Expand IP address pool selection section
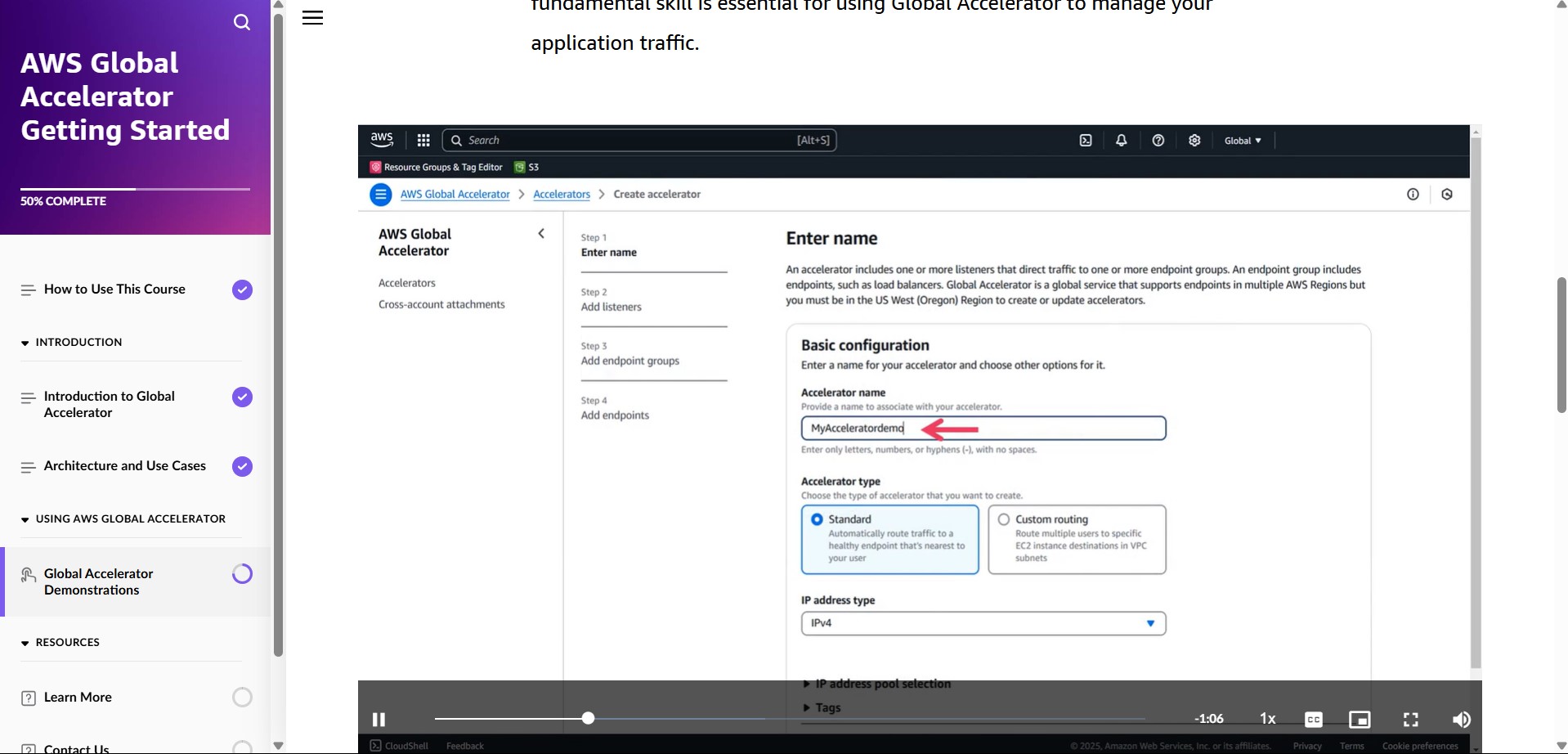This screenshot has height=754, width=1568. (877, 684)
